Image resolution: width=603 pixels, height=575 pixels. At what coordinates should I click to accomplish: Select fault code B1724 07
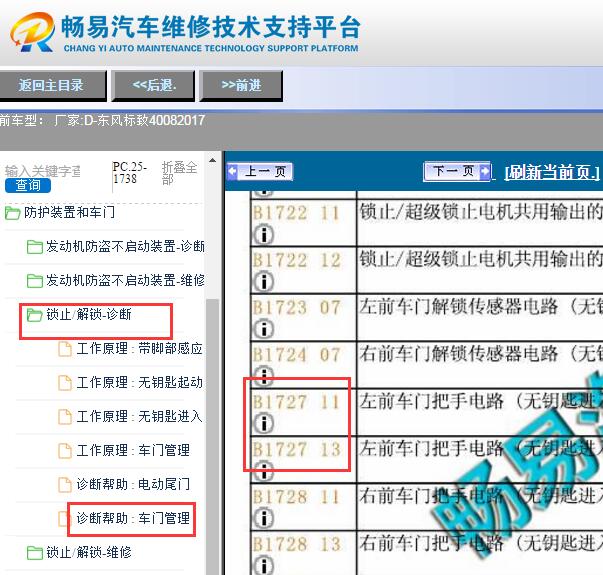coord(297,355)
